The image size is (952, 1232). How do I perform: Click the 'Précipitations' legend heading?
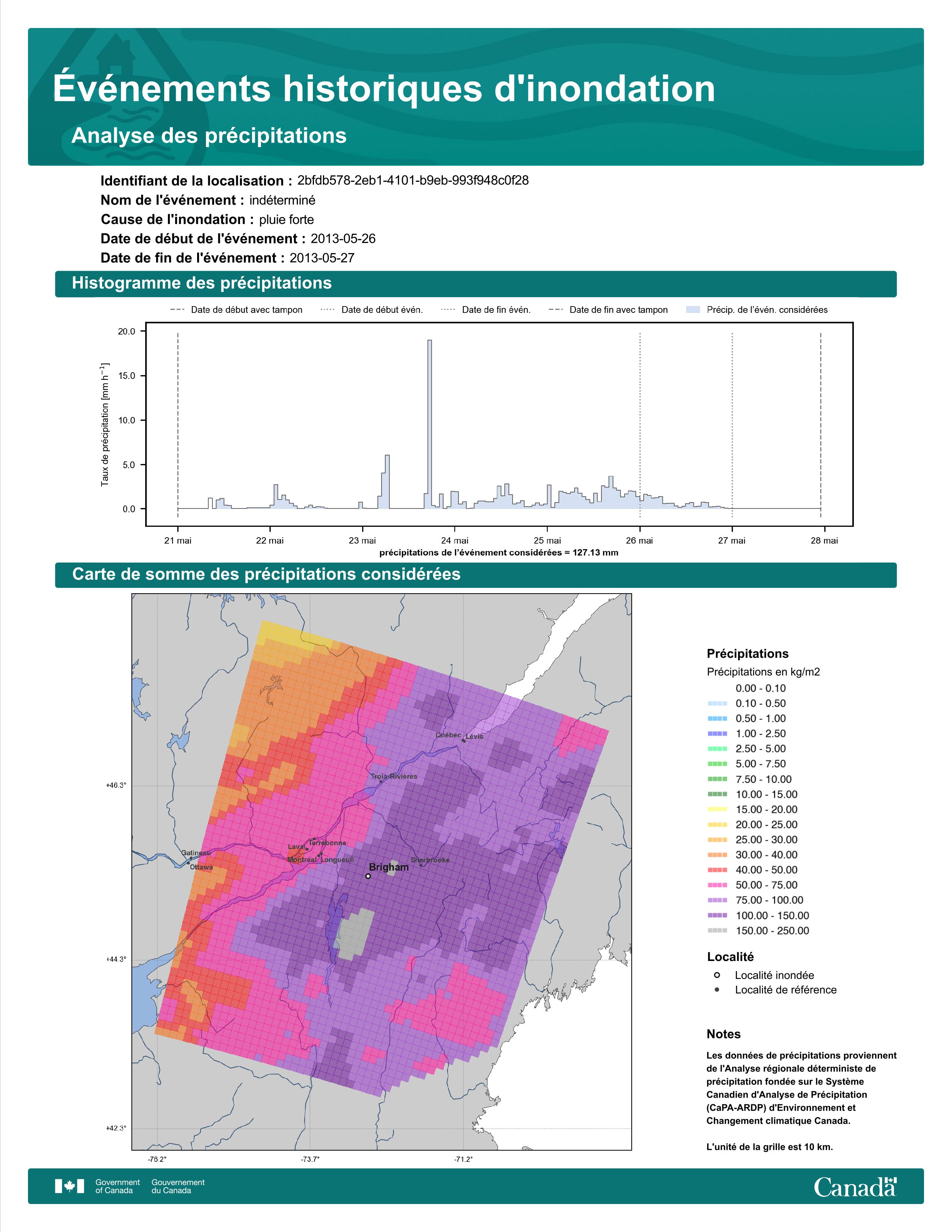(x=747, y=654)
